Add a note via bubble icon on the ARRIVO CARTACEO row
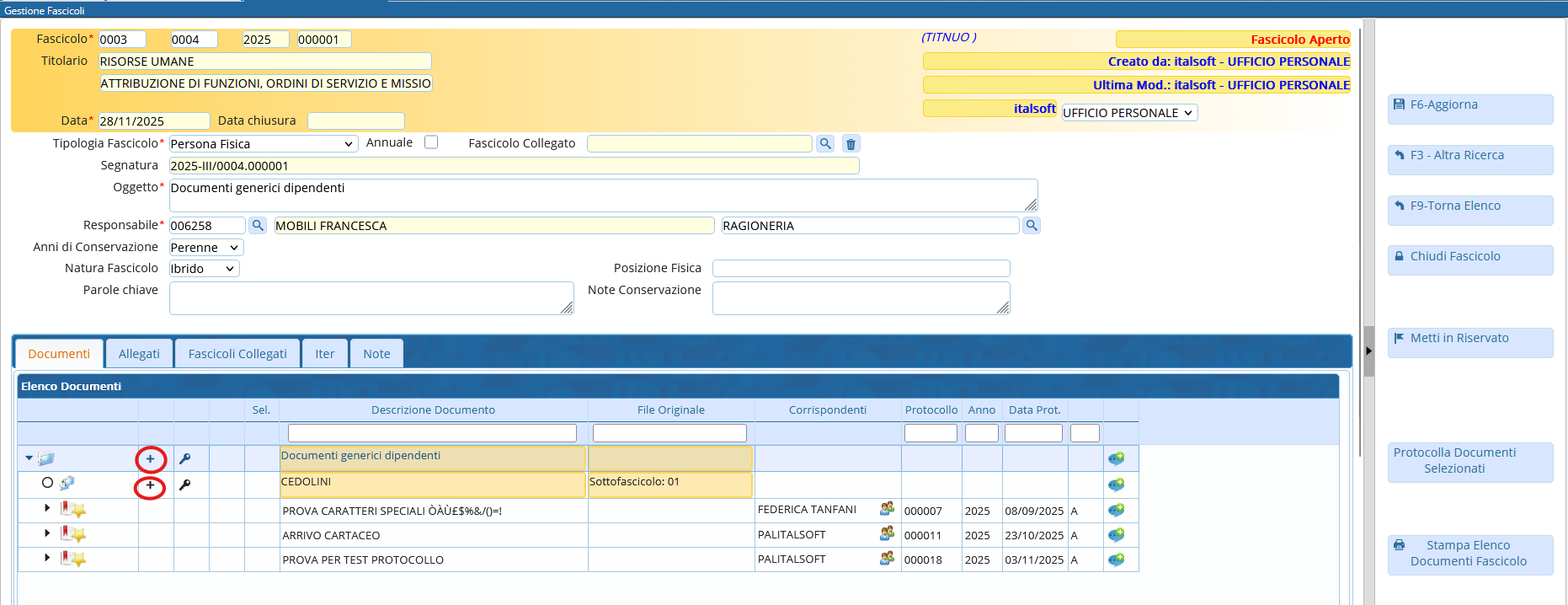1568x605 pixels. pos(1117,535)
